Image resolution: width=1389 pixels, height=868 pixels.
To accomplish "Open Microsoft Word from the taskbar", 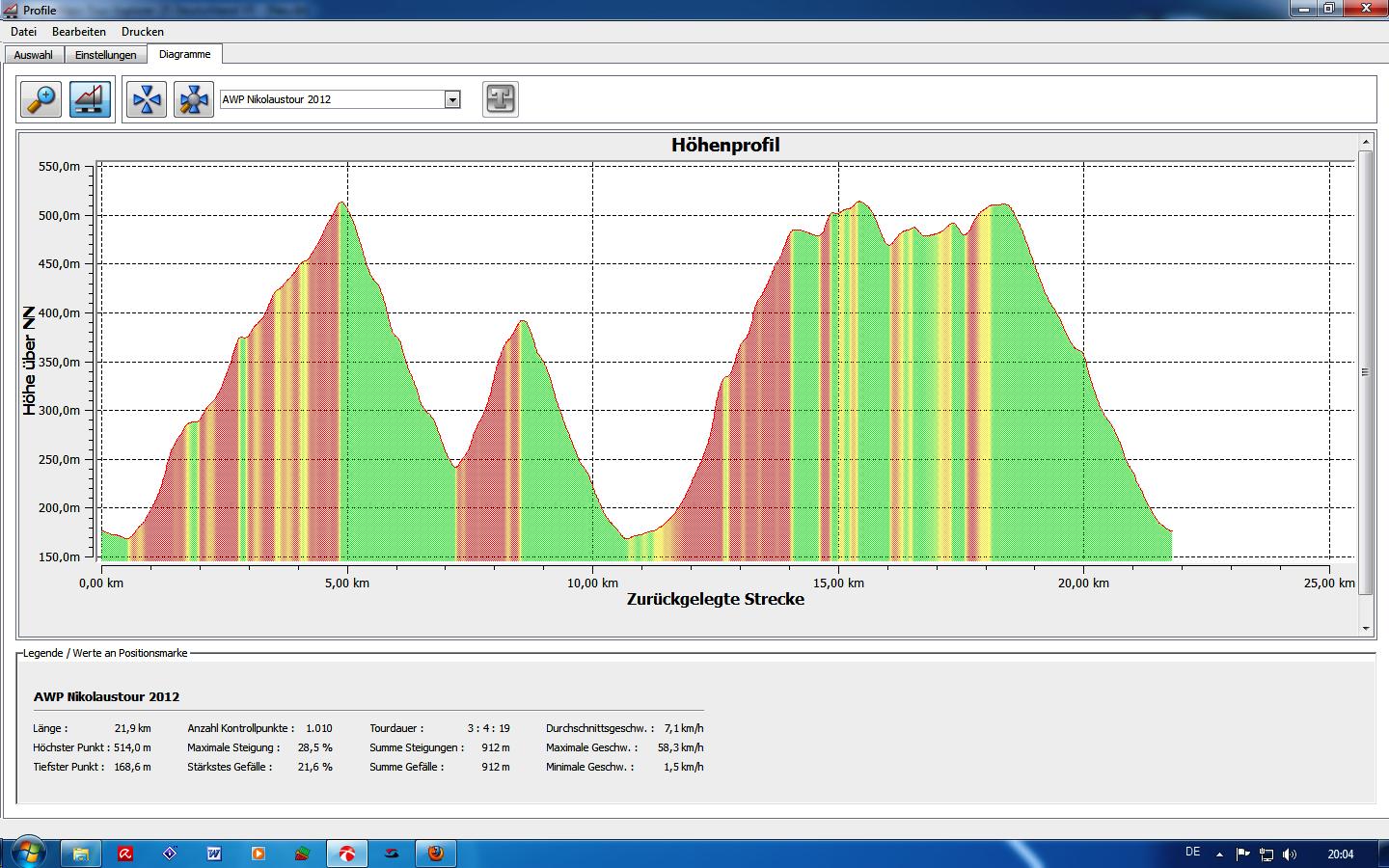I will (214, 854).
